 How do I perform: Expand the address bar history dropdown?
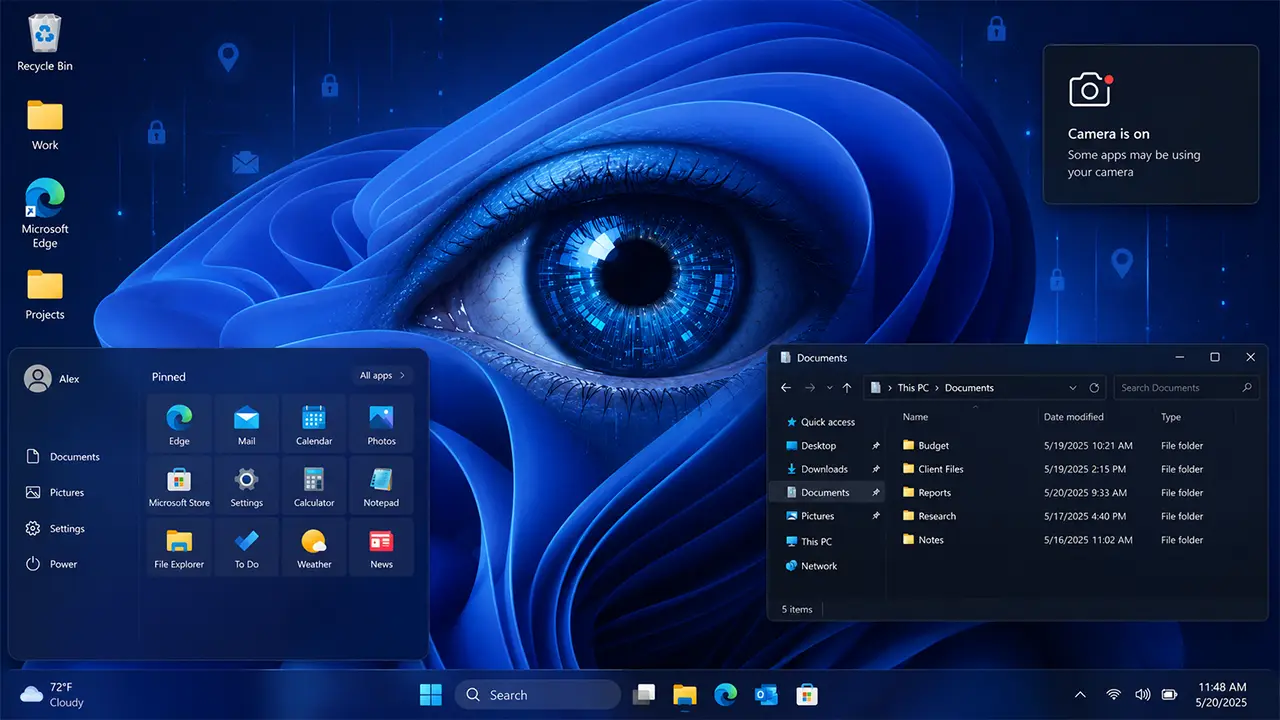(1073, 388)
